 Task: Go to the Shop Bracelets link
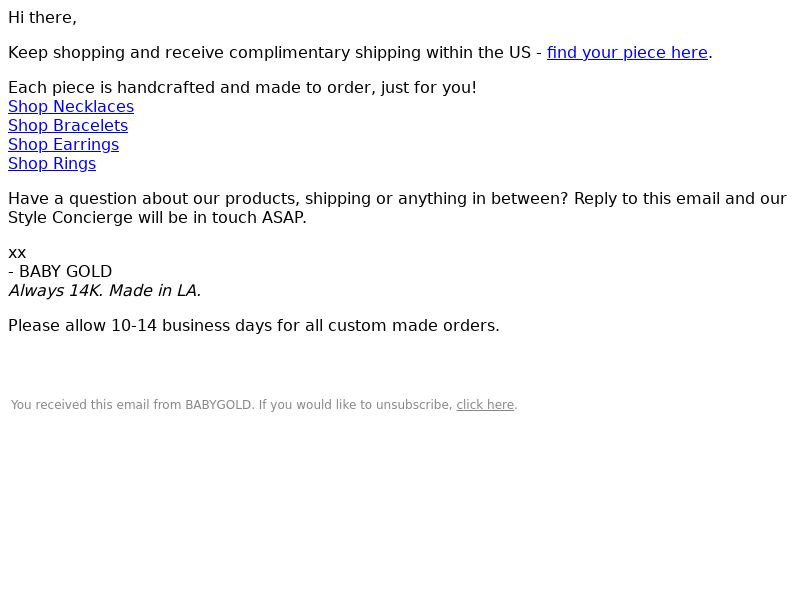68,126
